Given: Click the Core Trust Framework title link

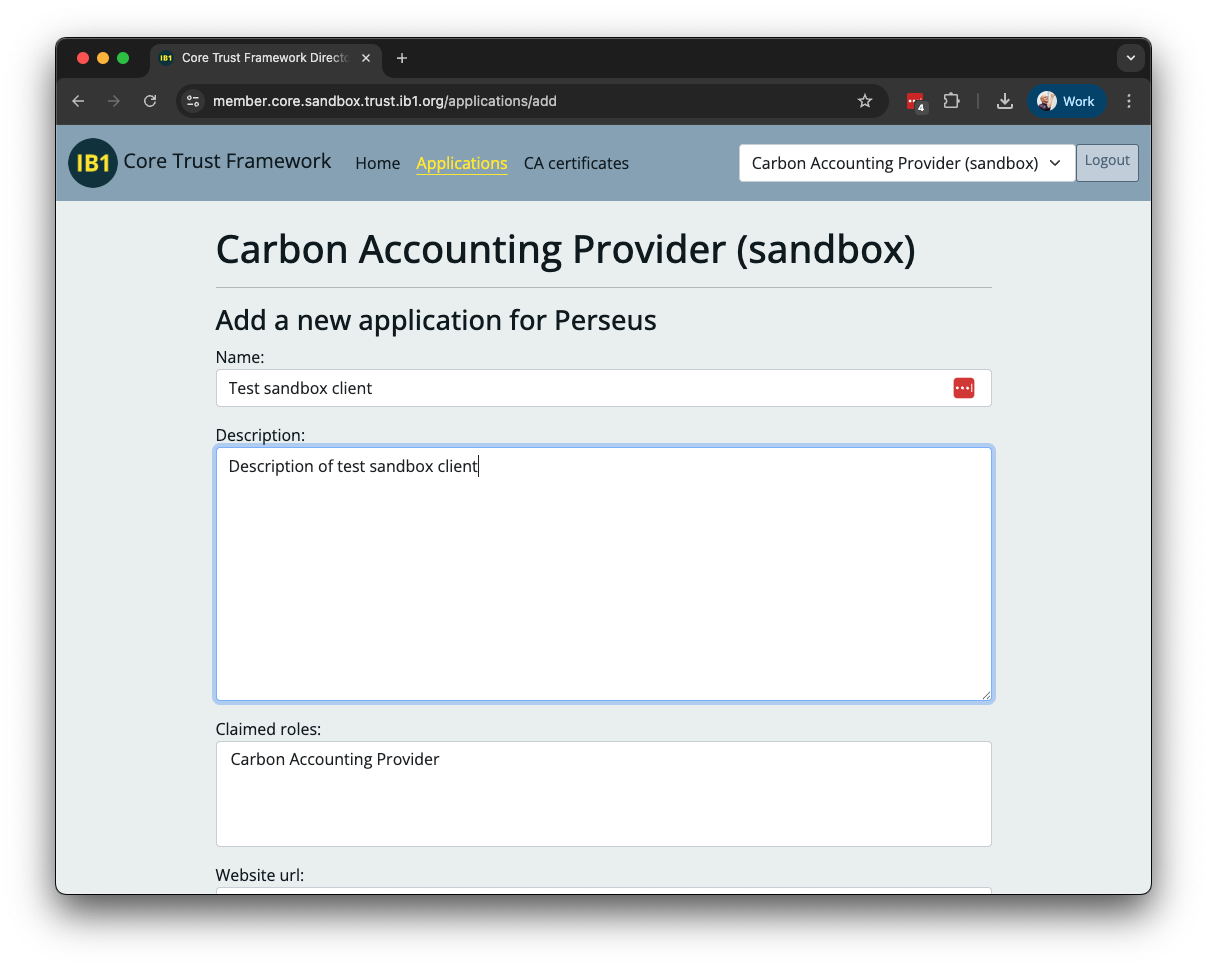Looking at the screenshot, I should pyautogui.click(x=227, y=161).
